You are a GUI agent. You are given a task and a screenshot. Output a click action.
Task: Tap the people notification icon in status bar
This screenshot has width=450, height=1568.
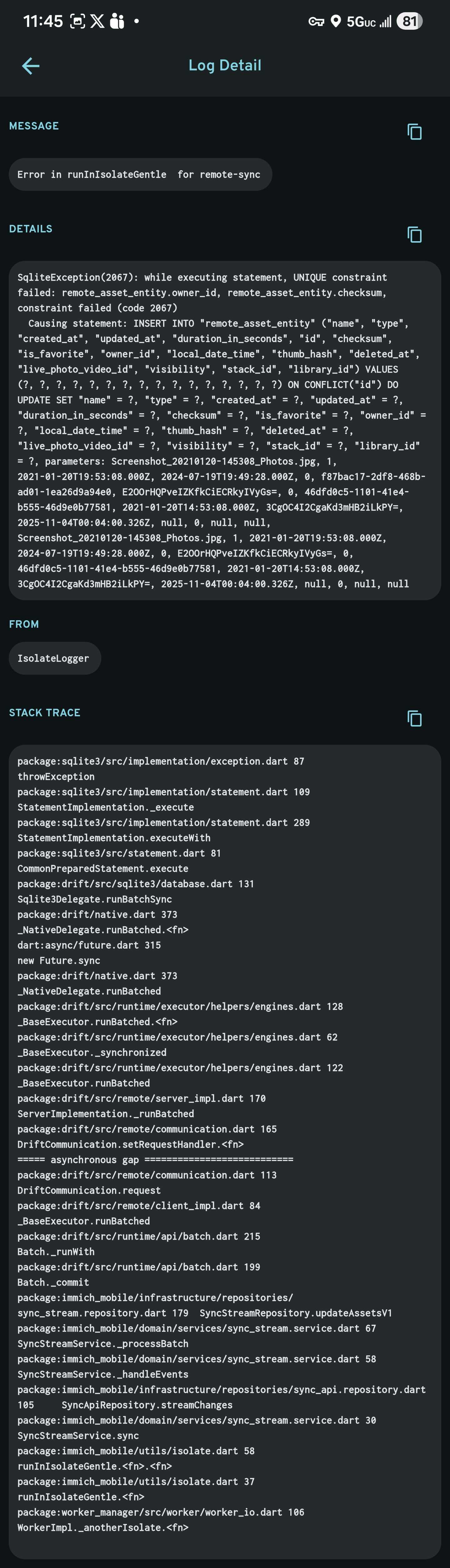(x=117, y=21)
